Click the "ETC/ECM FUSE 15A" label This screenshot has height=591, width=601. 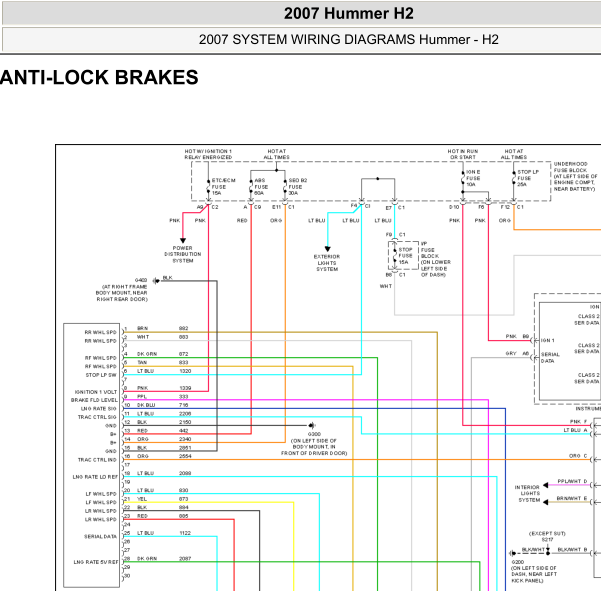click(x=223, y=187)
